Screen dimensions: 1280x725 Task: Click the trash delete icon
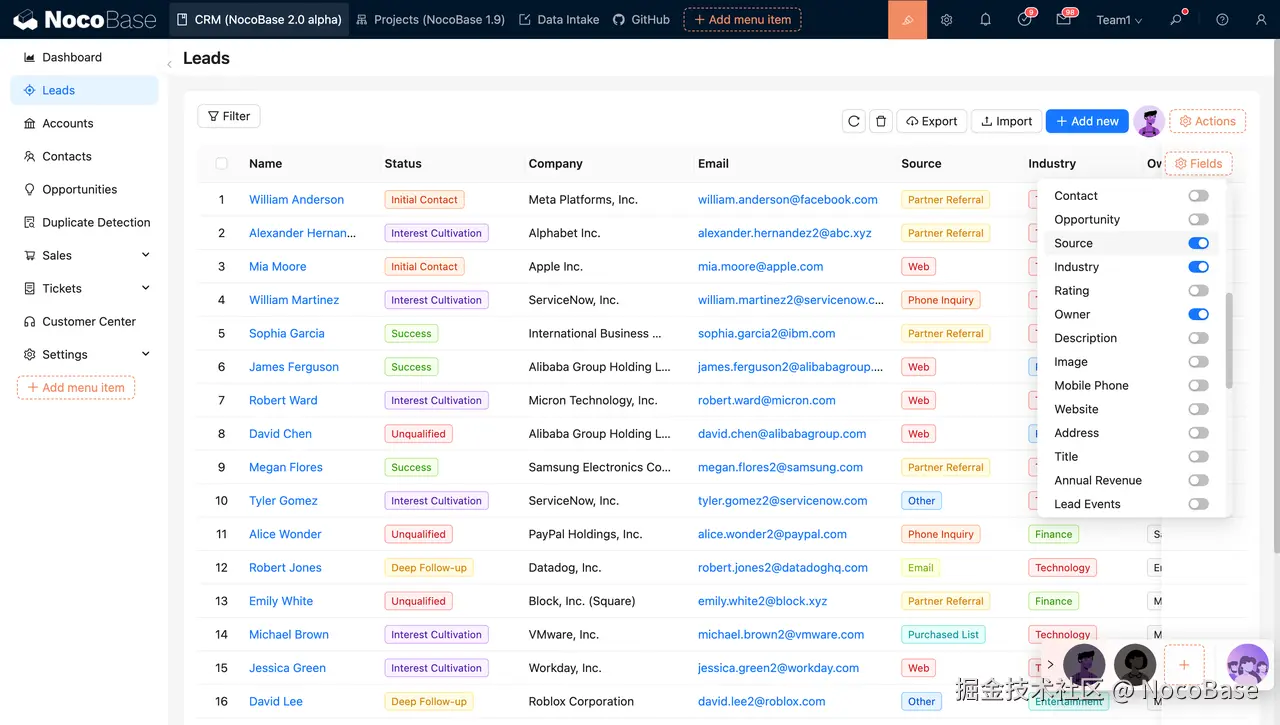coord(881,121)
